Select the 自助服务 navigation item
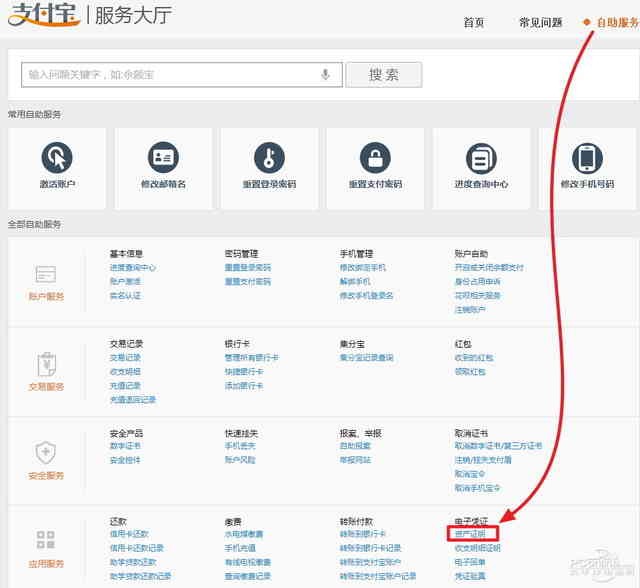 coord(617,22)
